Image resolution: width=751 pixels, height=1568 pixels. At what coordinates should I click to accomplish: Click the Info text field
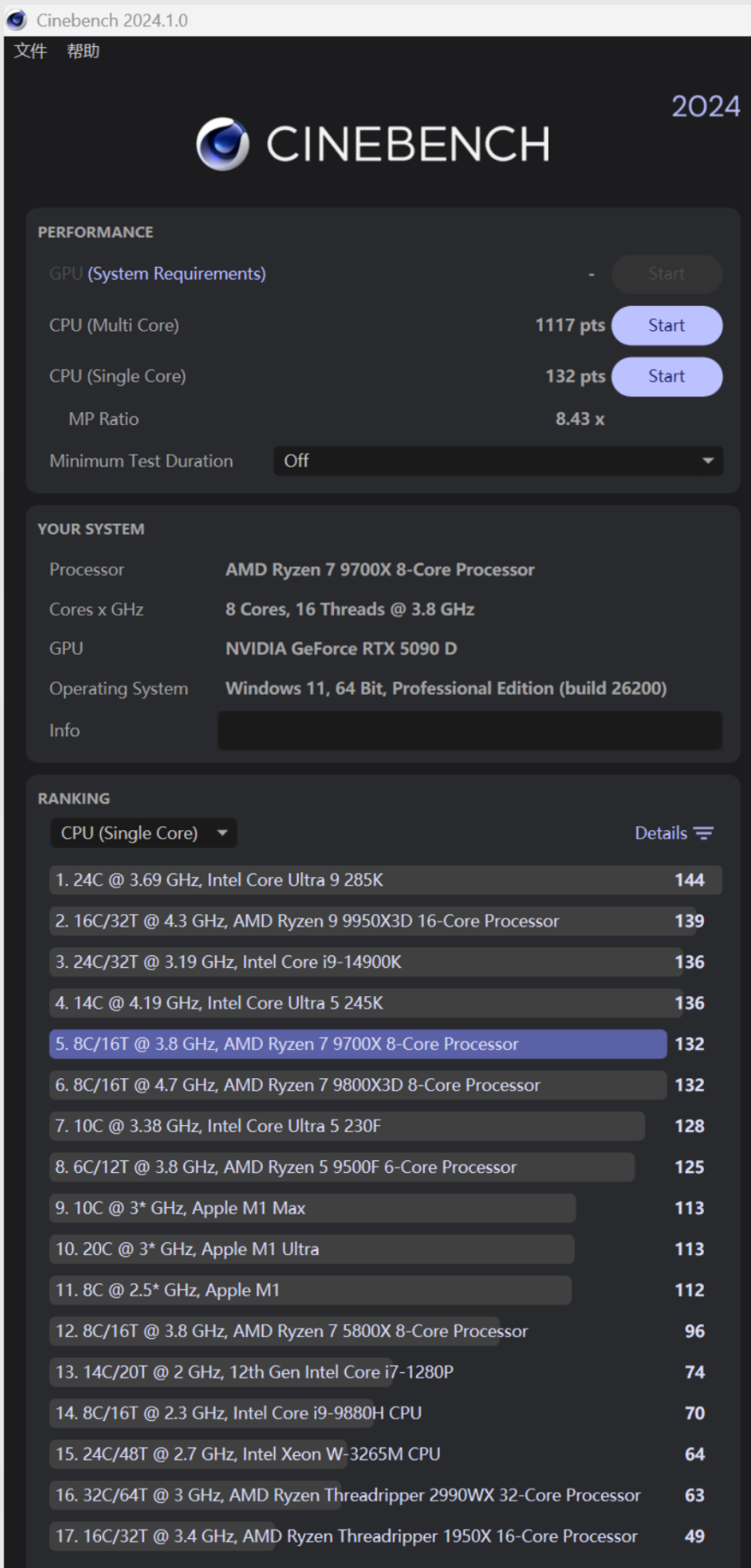pyautogui.click(x=469, y=731)
